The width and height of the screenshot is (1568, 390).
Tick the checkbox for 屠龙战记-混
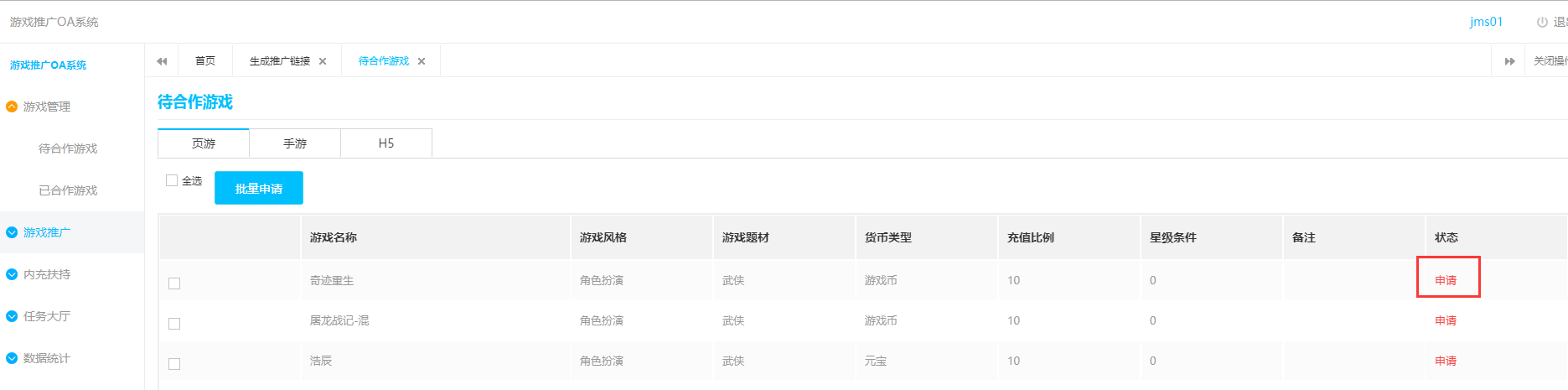[x=174, y=324]
